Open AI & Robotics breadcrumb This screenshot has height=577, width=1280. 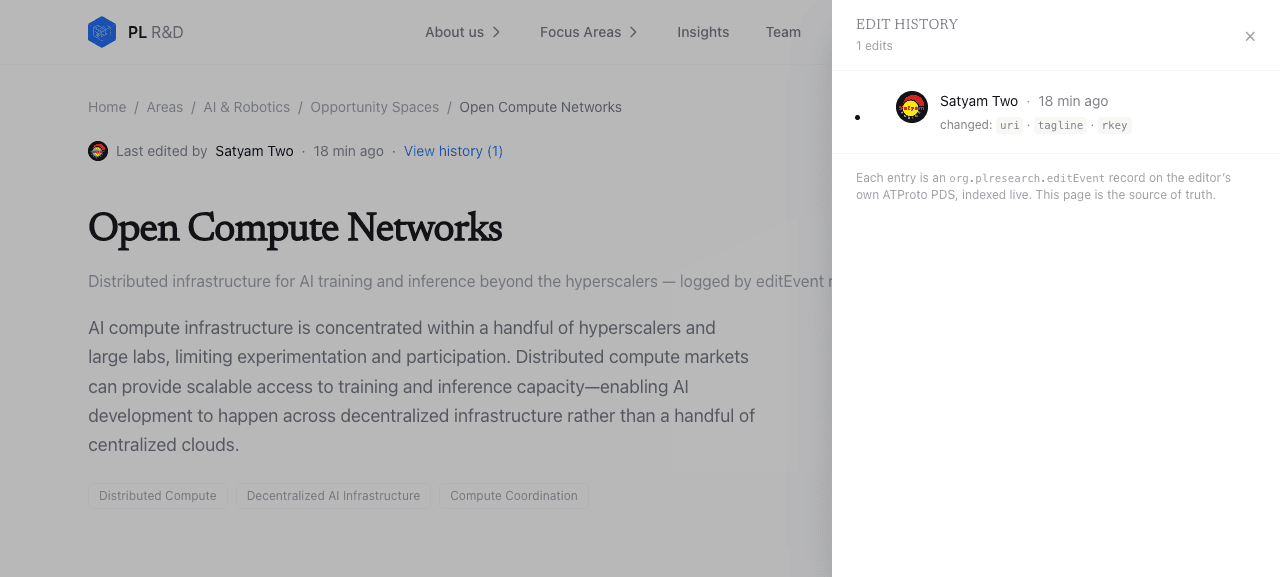click(x=247, y=107)
